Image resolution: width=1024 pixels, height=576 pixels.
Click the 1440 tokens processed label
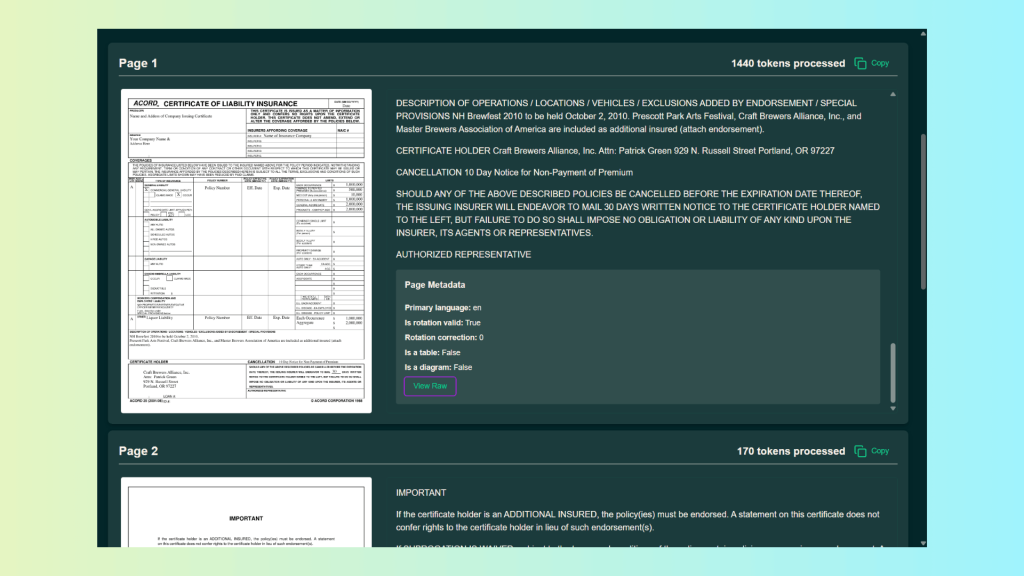tap(788, 63)
